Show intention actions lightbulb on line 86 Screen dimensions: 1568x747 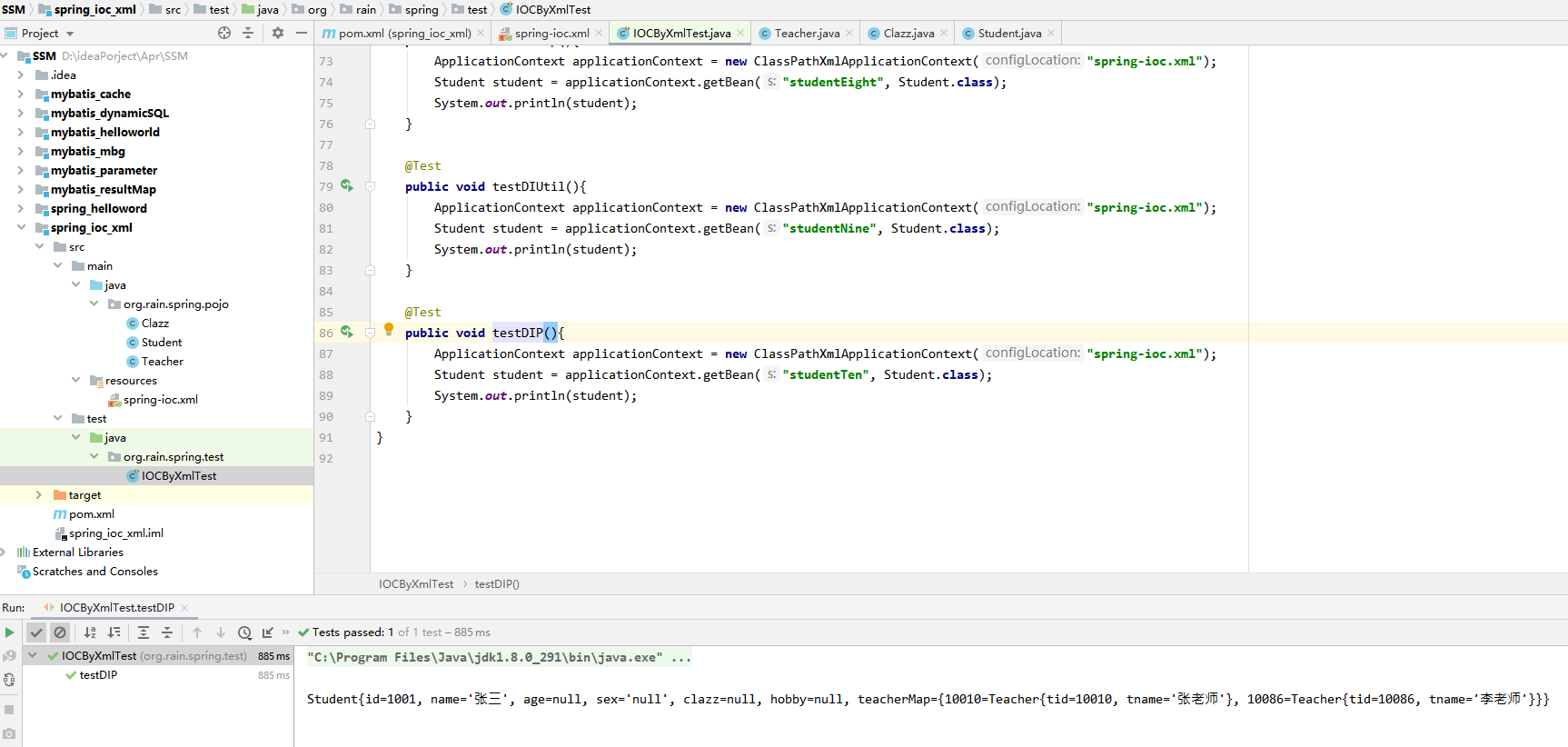(x=389, y=329)
